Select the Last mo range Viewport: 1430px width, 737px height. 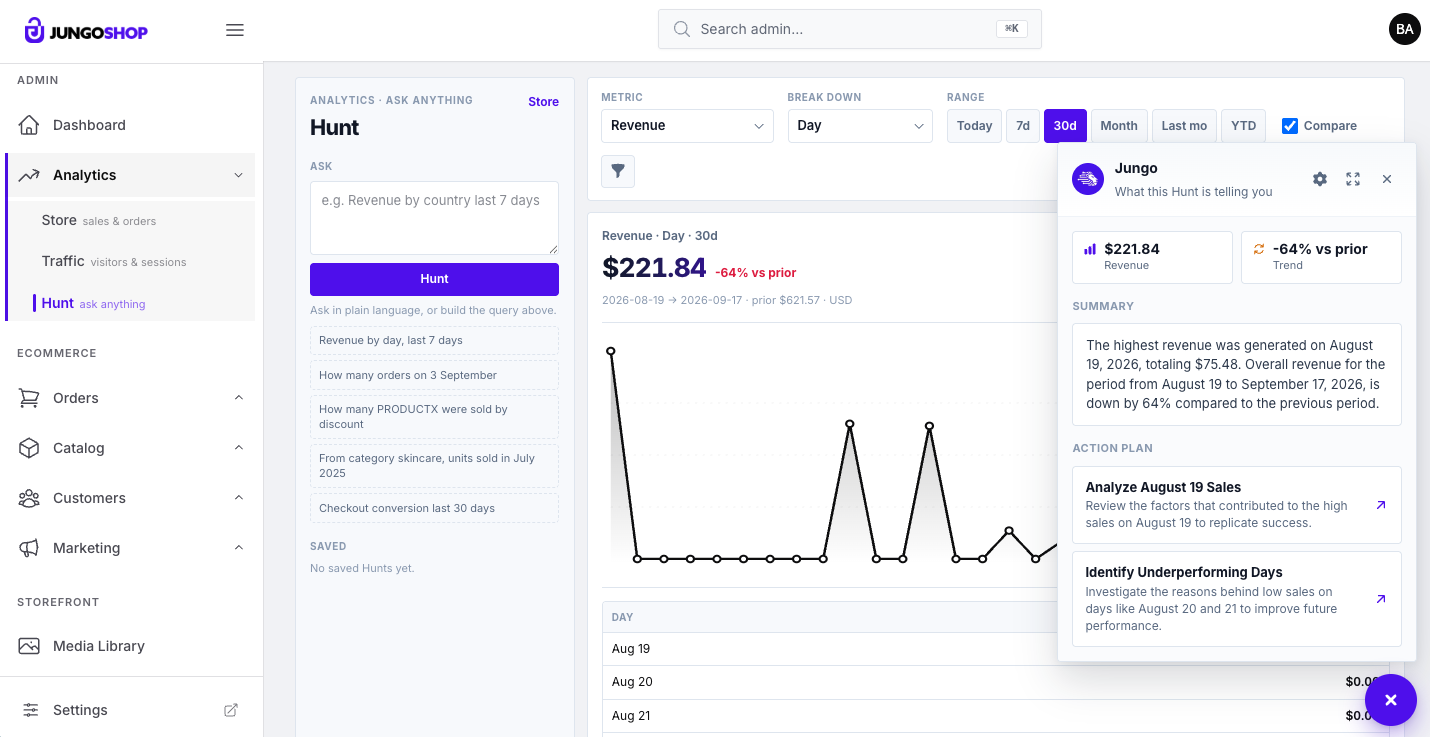coord(1184,126)
